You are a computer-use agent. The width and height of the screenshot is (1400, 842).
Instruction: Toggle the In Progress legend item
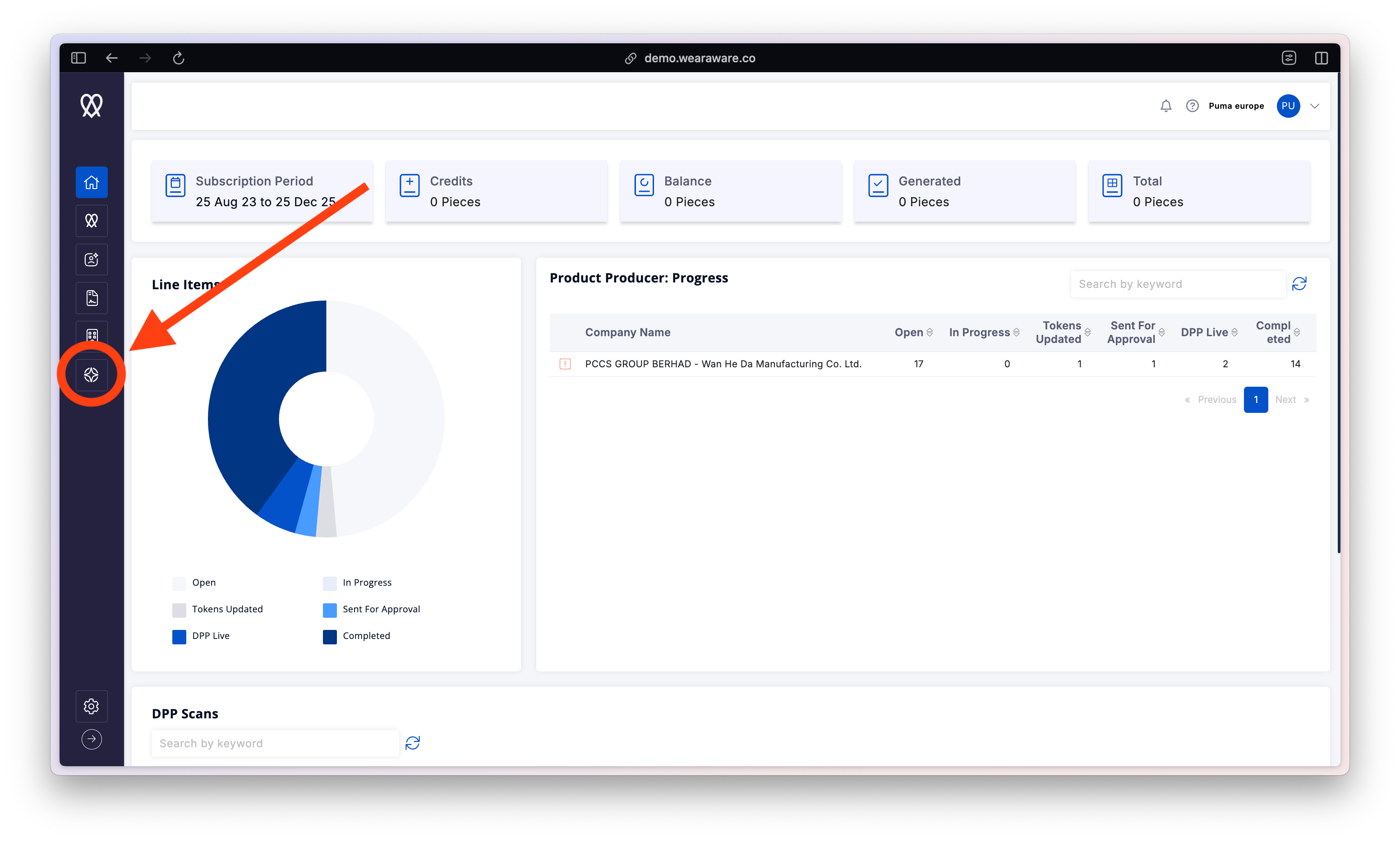(x=357, y=583)
